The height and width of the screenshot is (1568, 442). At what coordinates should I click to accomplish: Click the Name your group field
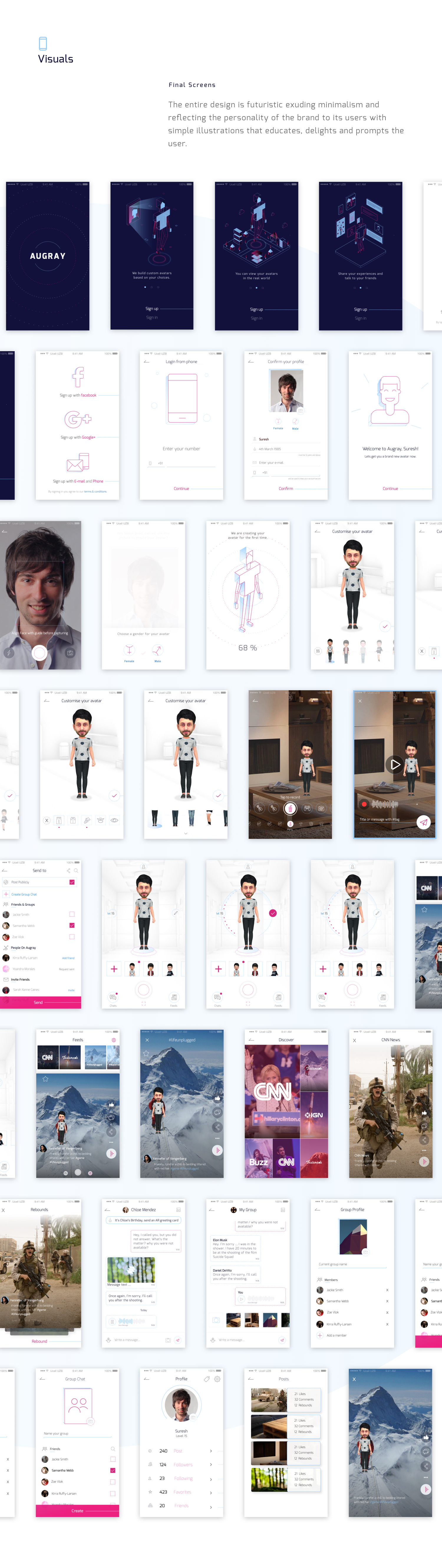tap(77, 1434)
